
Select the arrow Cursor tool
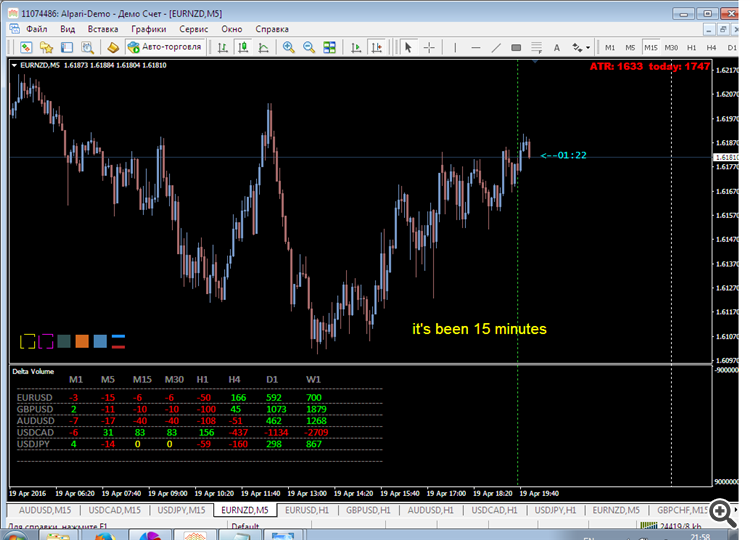point(408,47)
